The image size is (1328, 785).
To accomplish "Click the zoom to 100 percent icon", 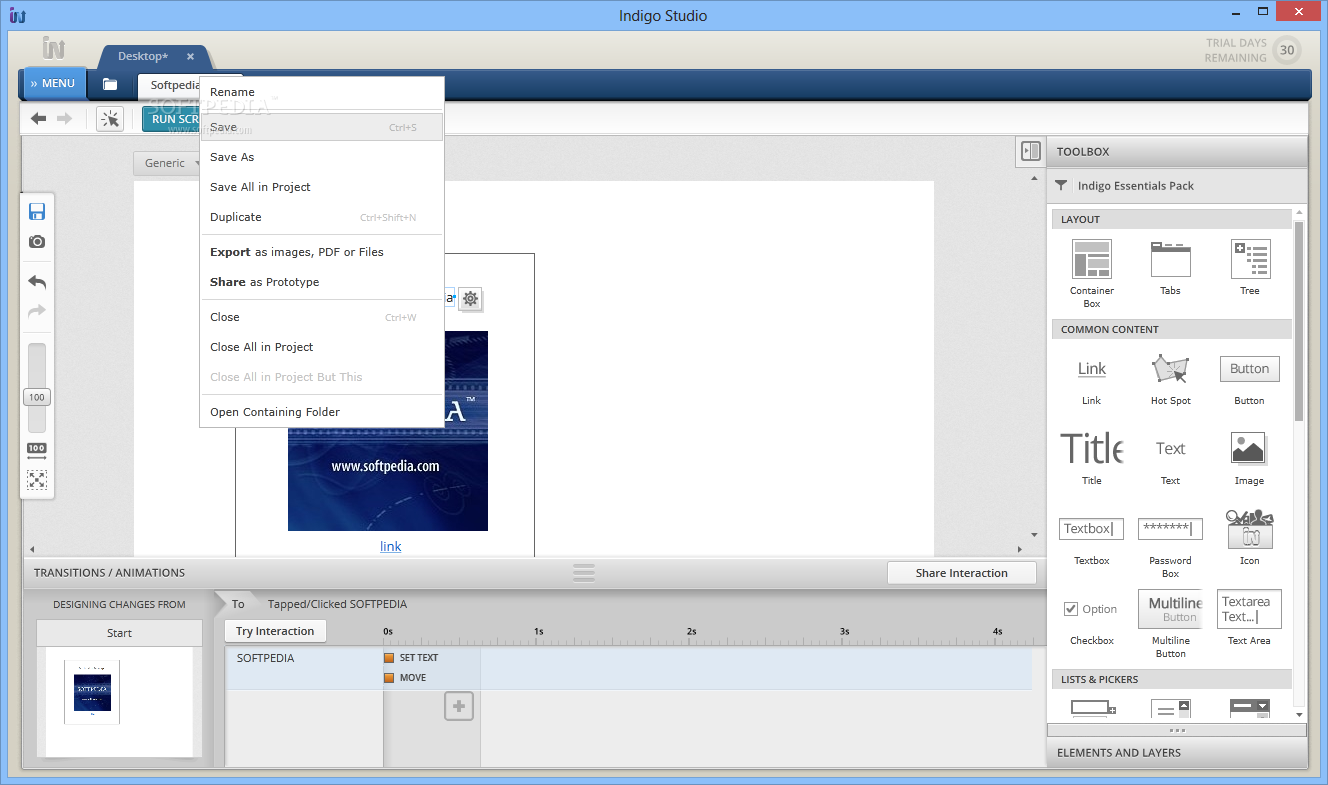I will click(x=37, y=451).
